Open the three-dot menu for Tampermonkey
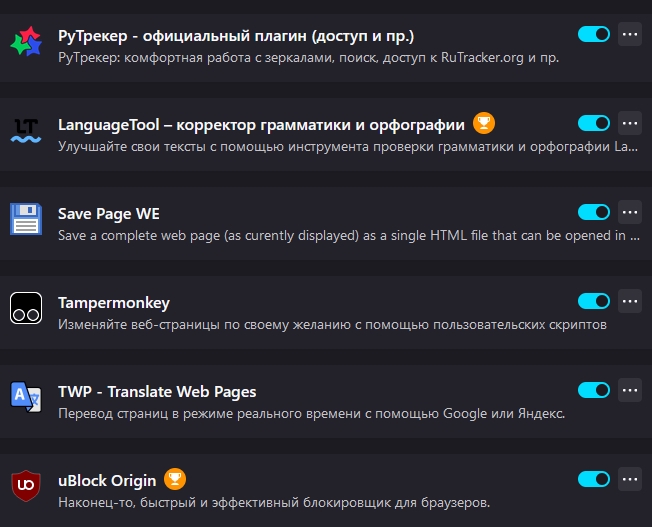The height and width of the screenshot is (527, 652). 630,301
